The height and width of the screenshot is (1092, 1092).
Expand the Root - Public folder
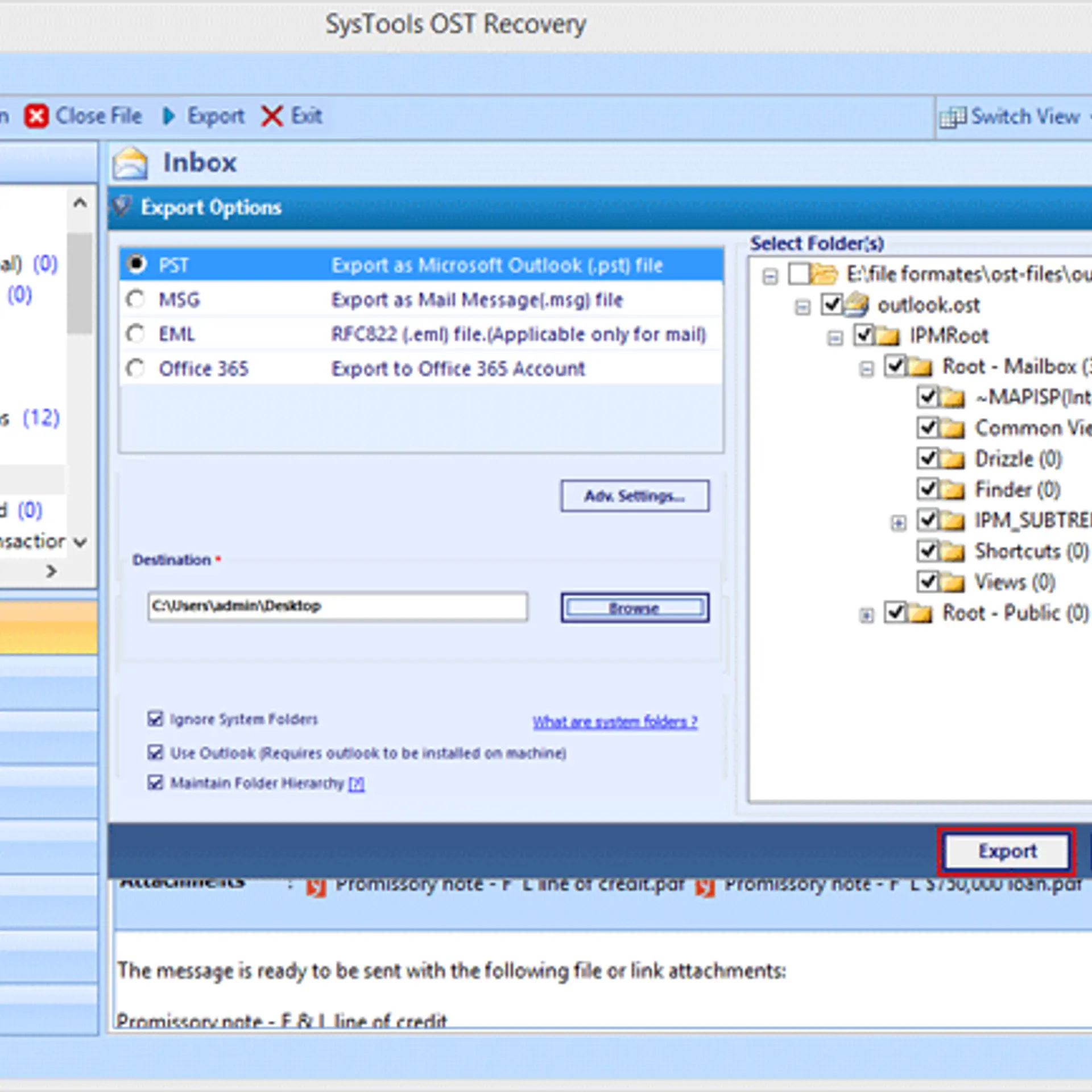tap(866, 615)
